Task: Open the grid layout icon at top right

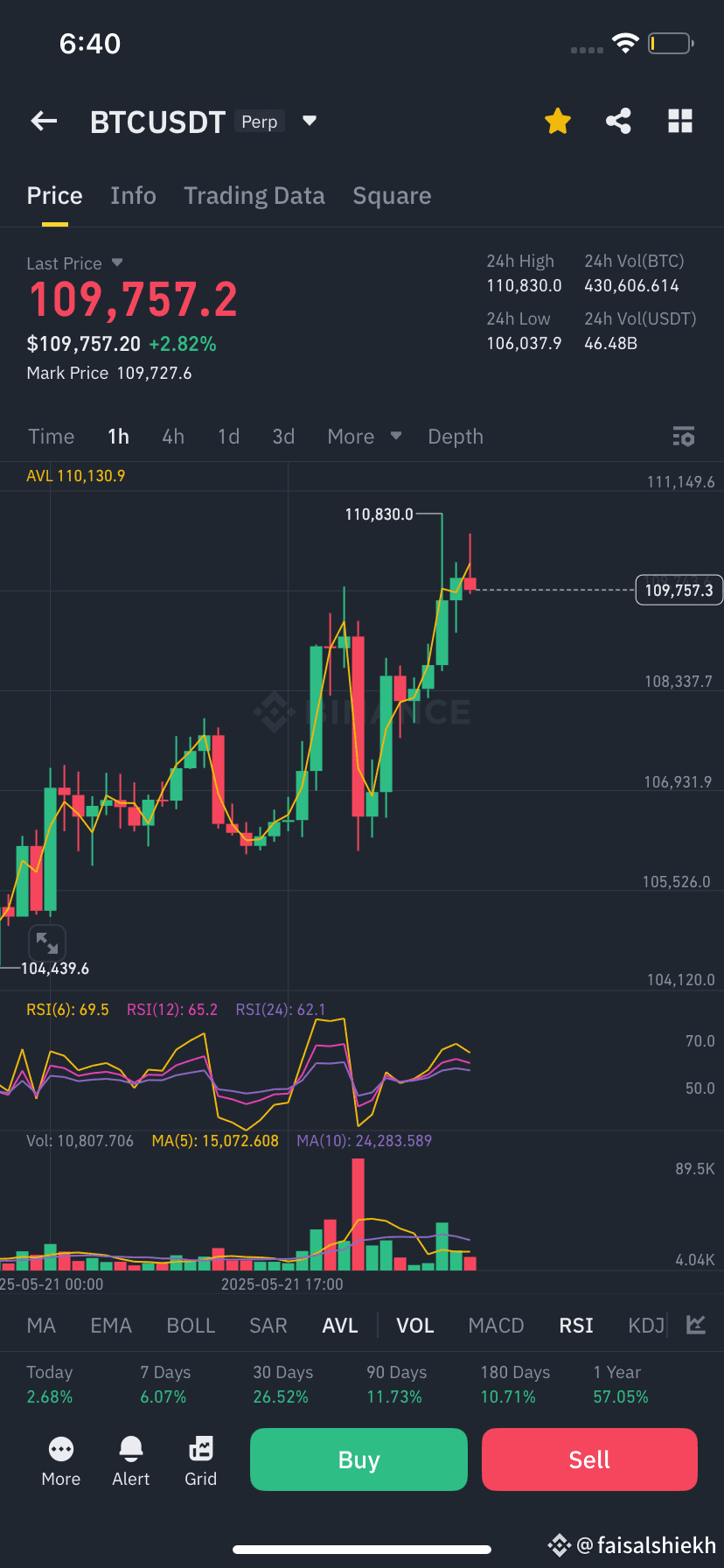Action: pyautogui.click(x=680, y=121)
